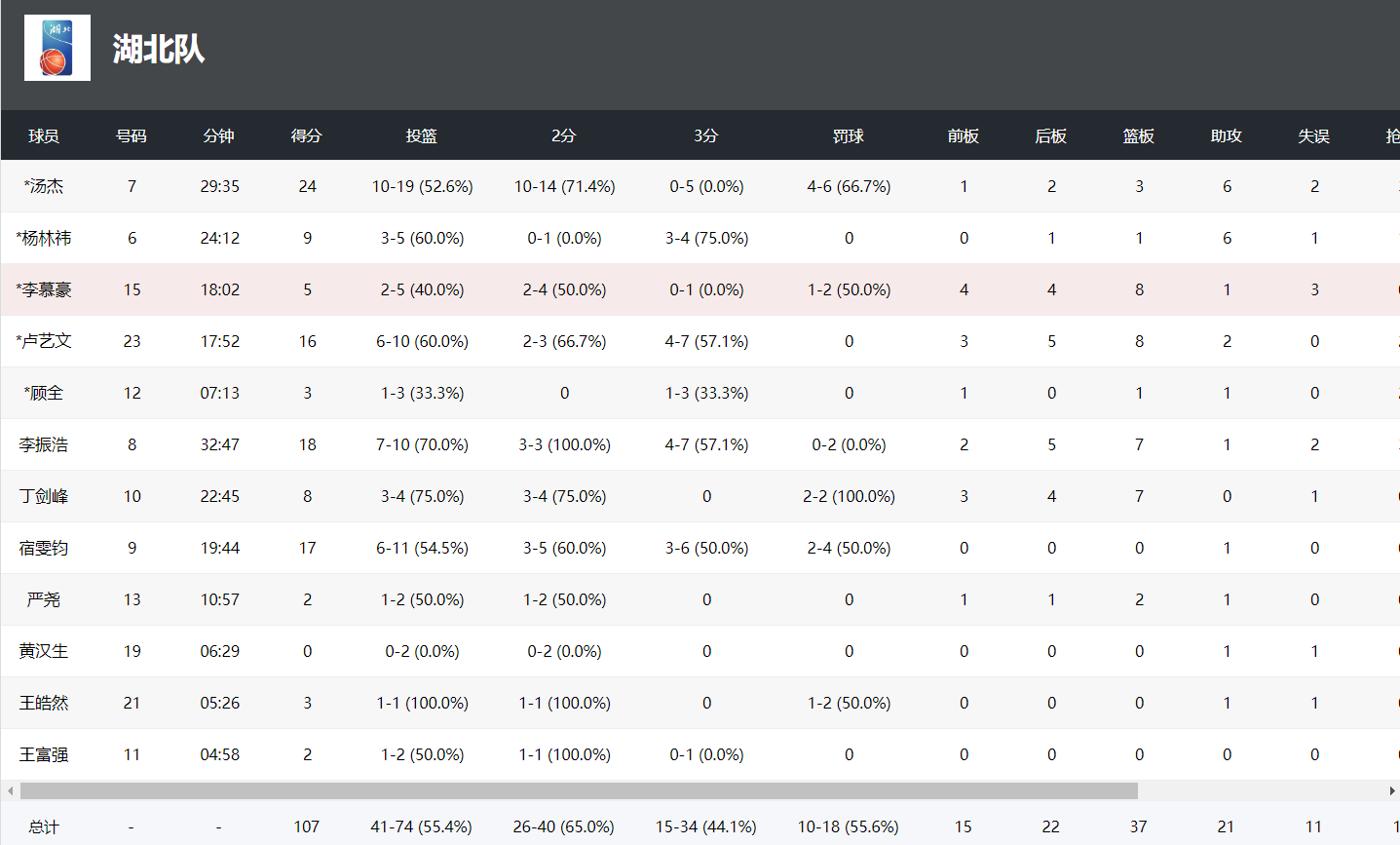Sort by the 投篮 column header
This screenshot has height=845, width=1400.
[422, 135]
